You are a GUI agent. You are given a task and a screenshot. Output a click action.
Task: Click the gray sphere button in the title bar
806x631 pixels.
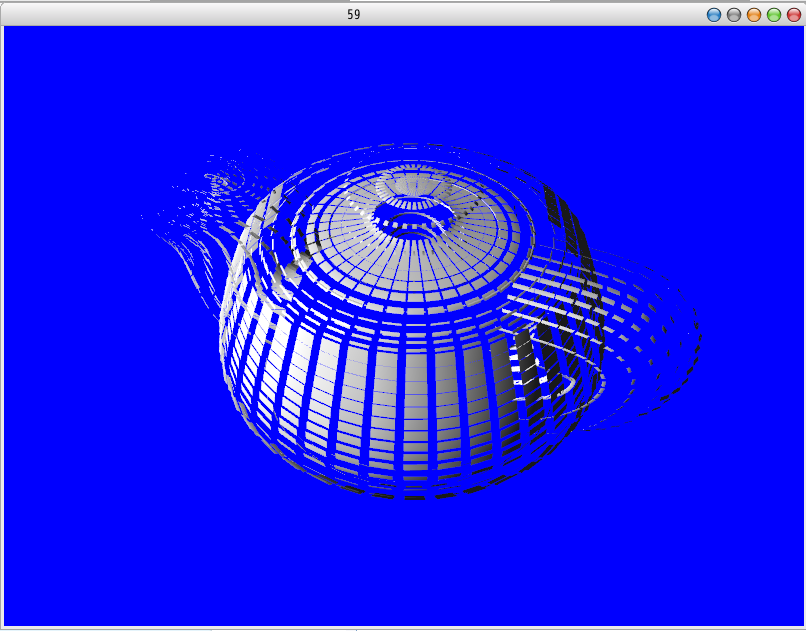(x=734, y=14)
